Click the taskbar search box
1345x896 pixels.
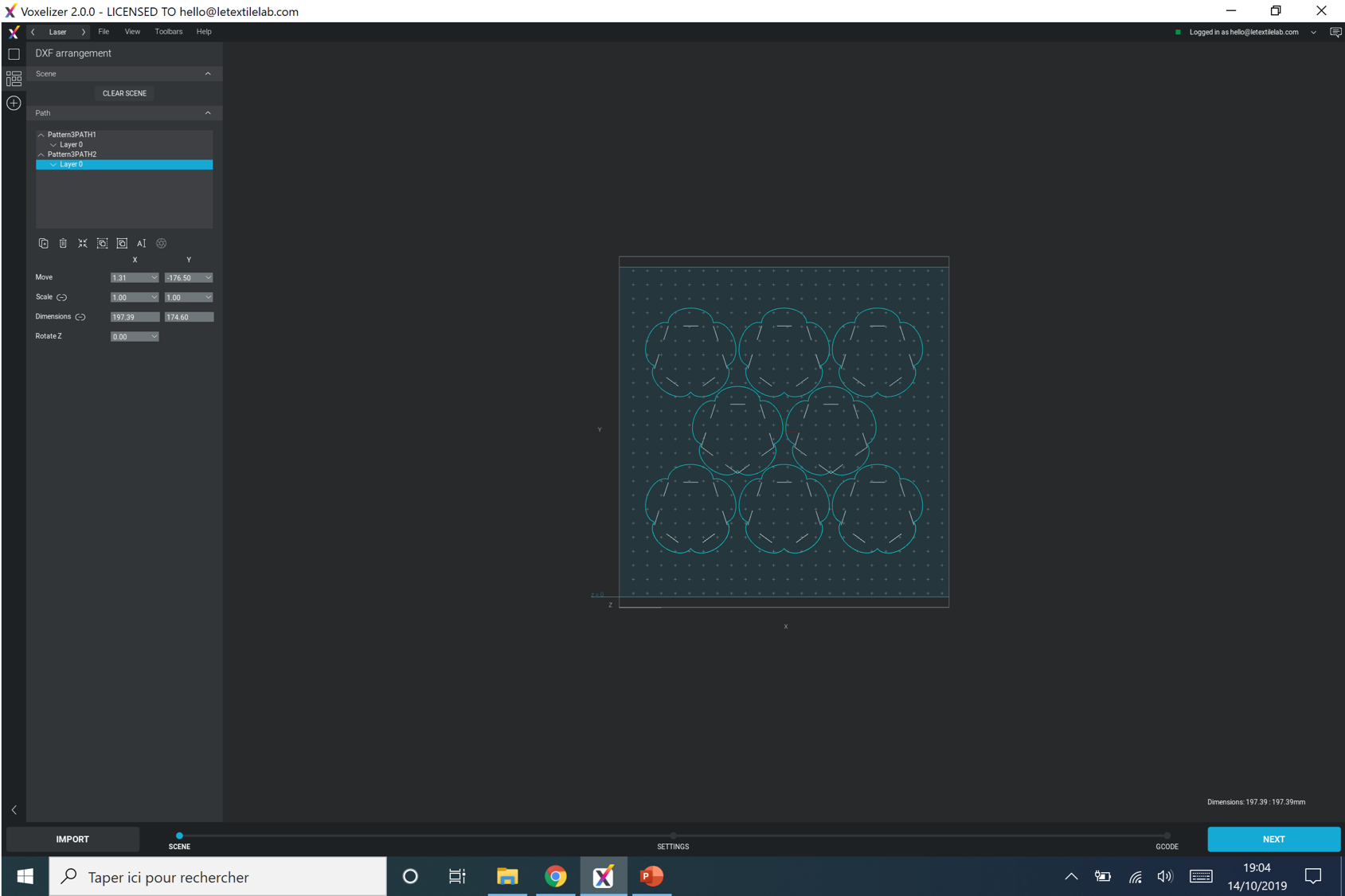coord(217,877)
